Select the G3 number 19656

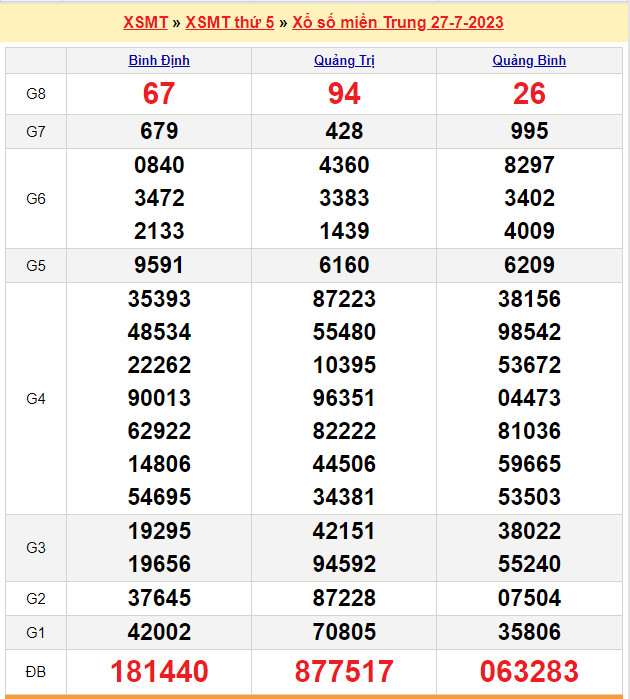(159, 564)
